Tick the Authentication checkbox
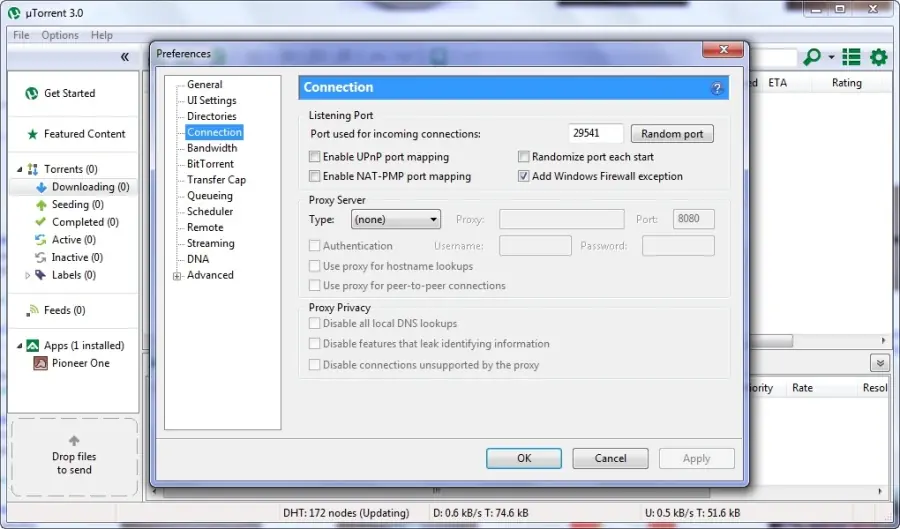The width and height of the screenshot is (900, 529). pyautogui.click(x=315, y=246)
